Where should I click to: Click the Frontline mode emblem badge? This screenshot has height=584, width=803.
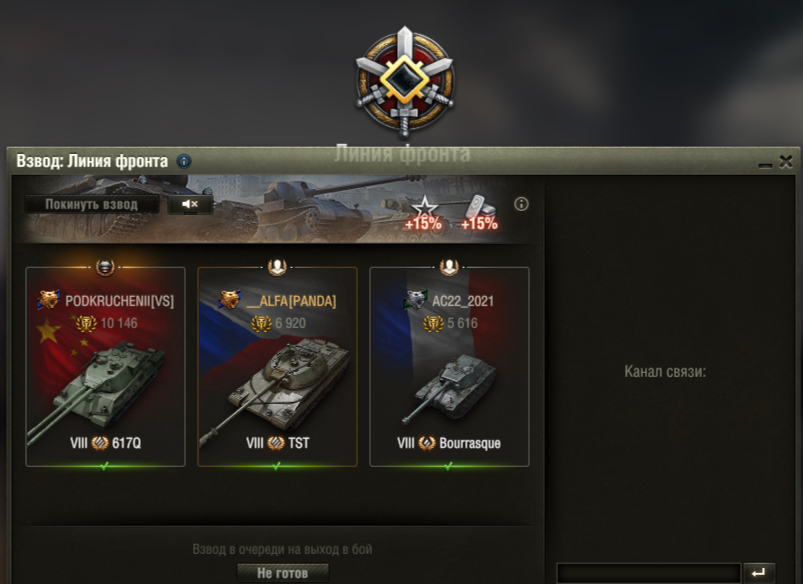[x=405, y=82]
